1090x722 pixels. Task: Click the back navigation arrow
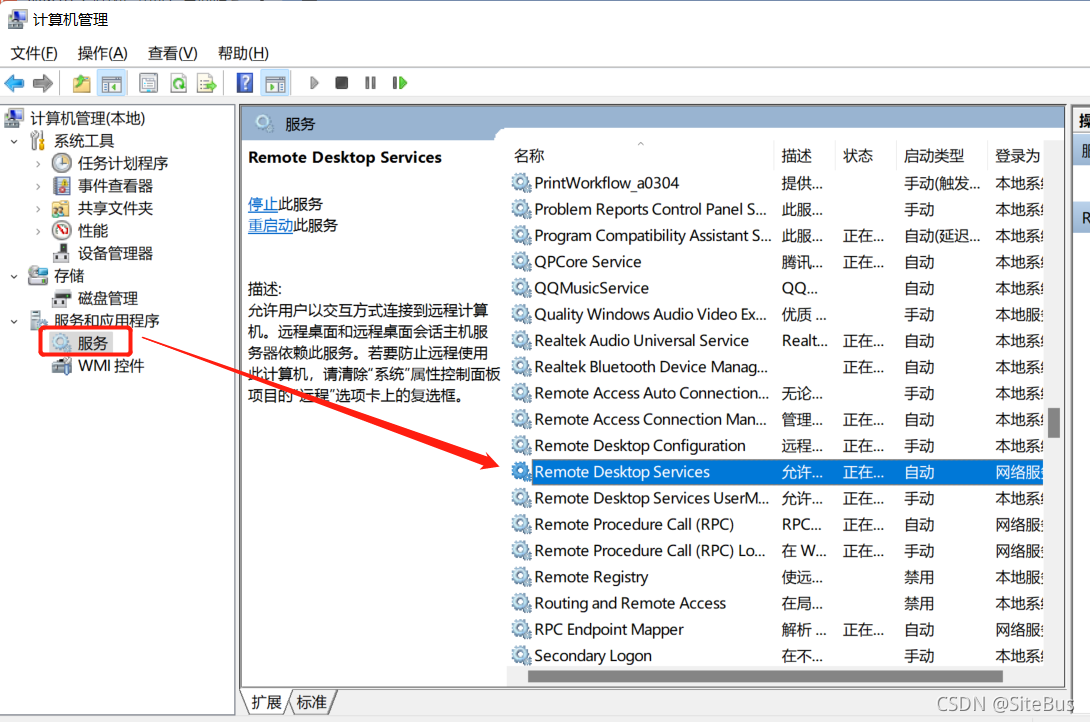[14, 83]
